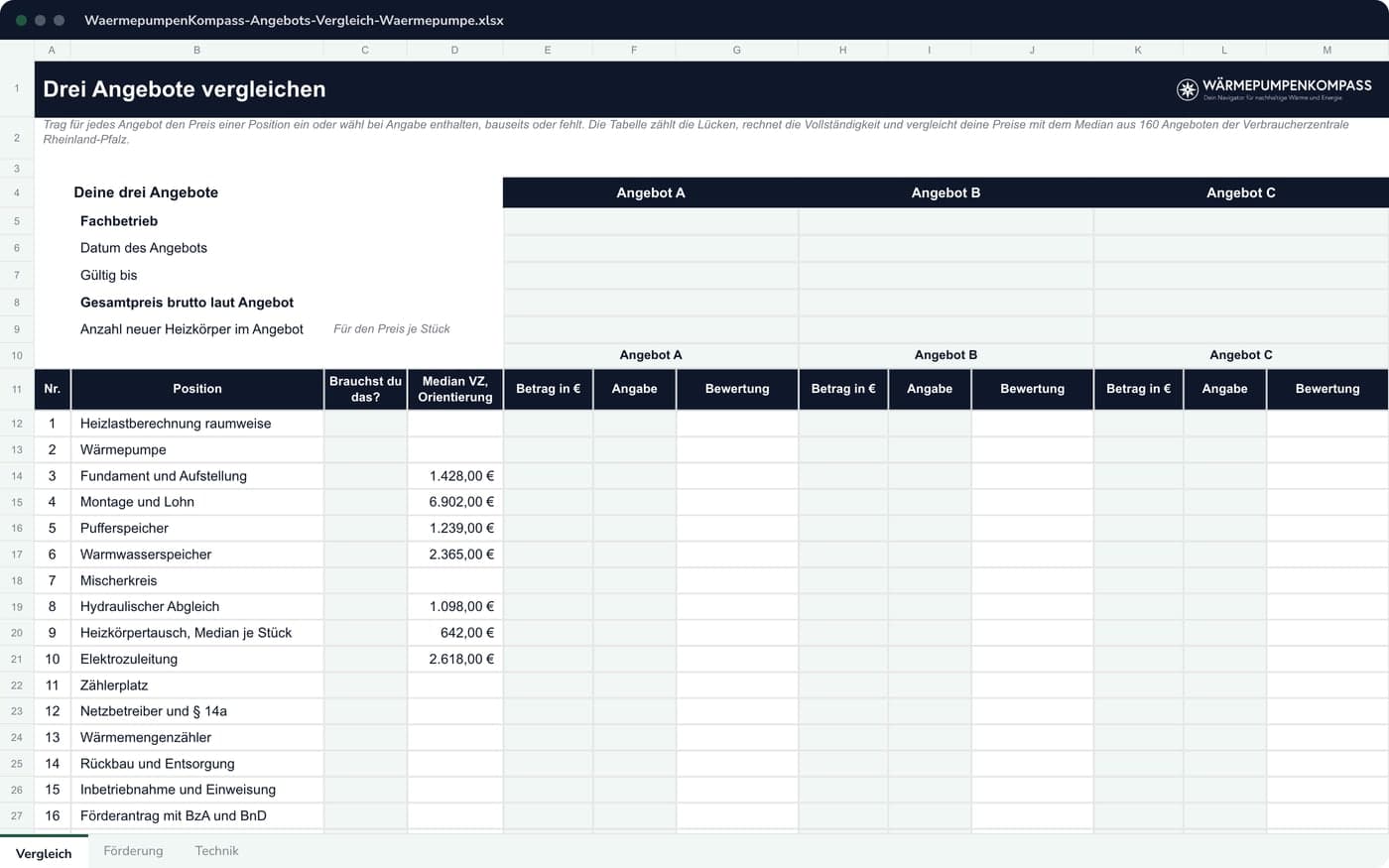Open 'Brauchst du das?' cell for Warmwasserspeicher

pyautogui.click(x=365, y=555)
